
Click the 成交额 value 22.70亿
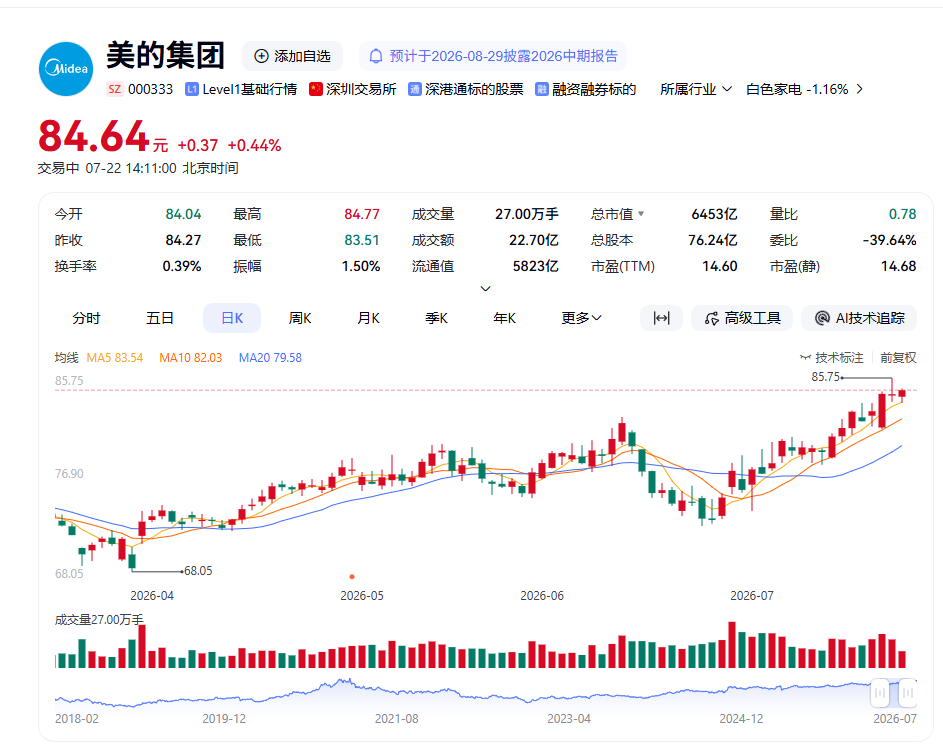coord(533,240)
